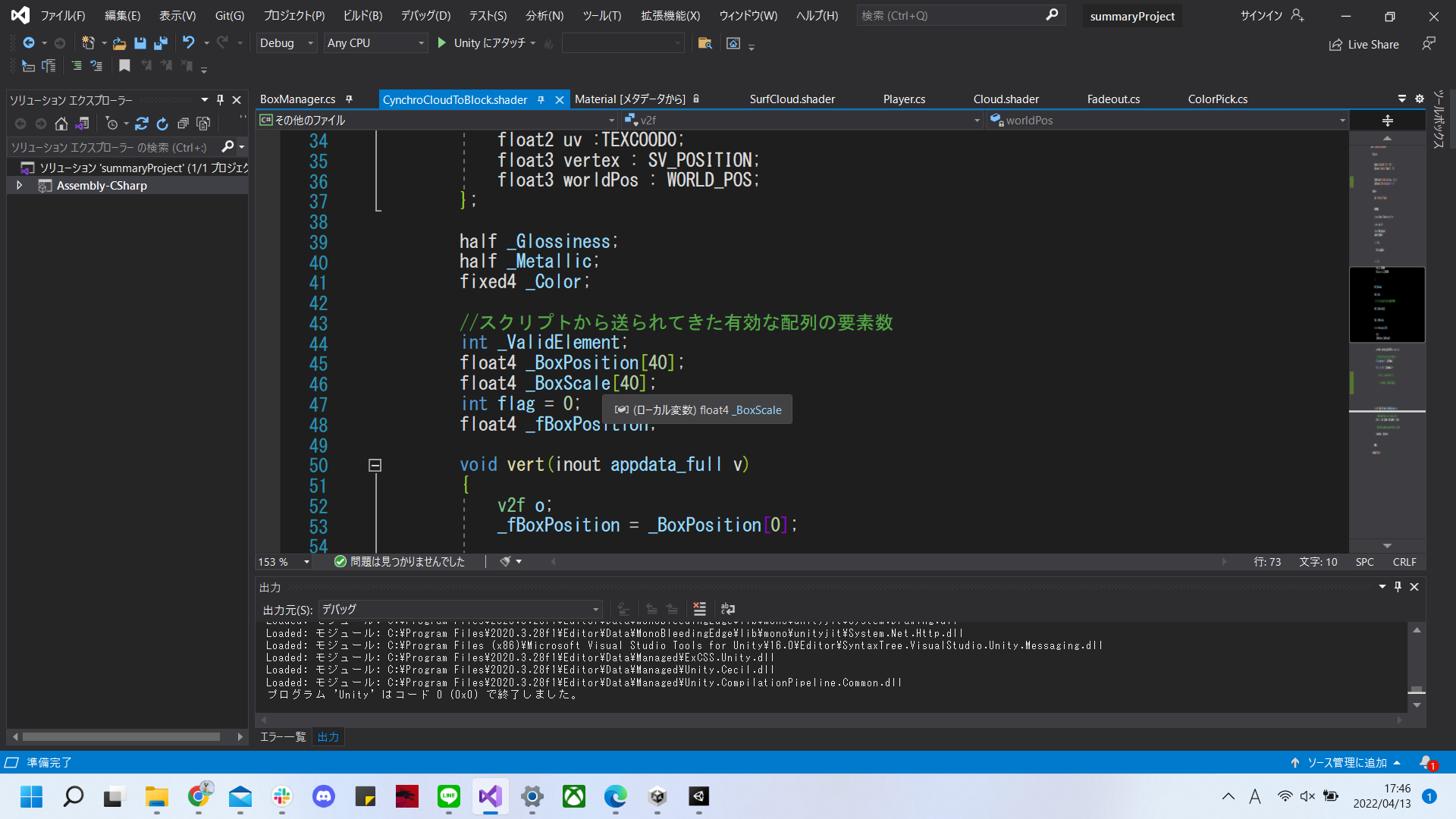Screen dimensions: 1456x819
Task: Click the Solution Explorer horizontal scrollbar
Action: pyautogui.click(x=127, y=736)
